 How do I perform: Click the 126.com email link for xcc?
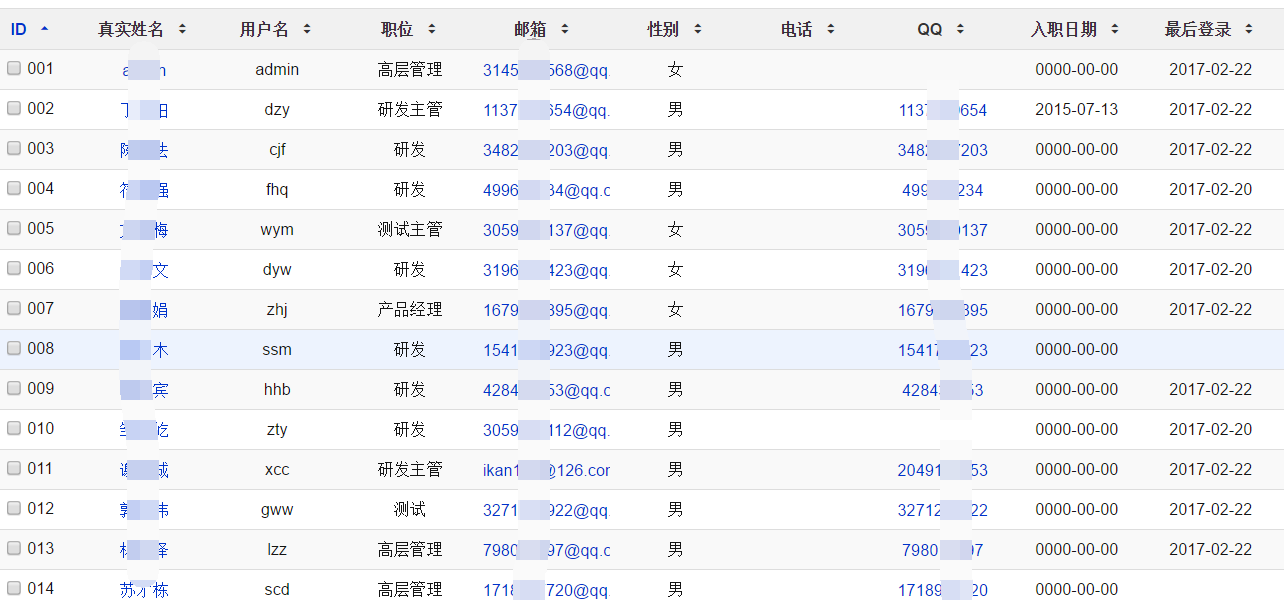[546, 470]
